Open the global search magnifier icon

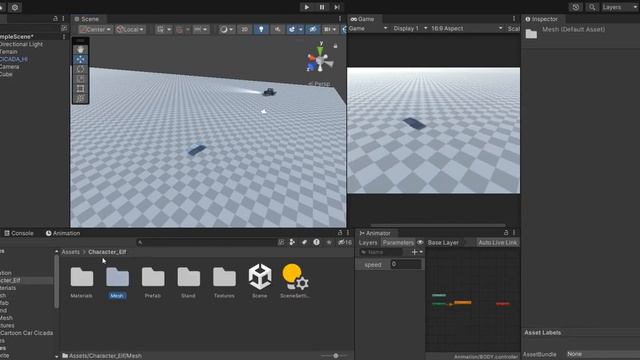coord(592,7)
